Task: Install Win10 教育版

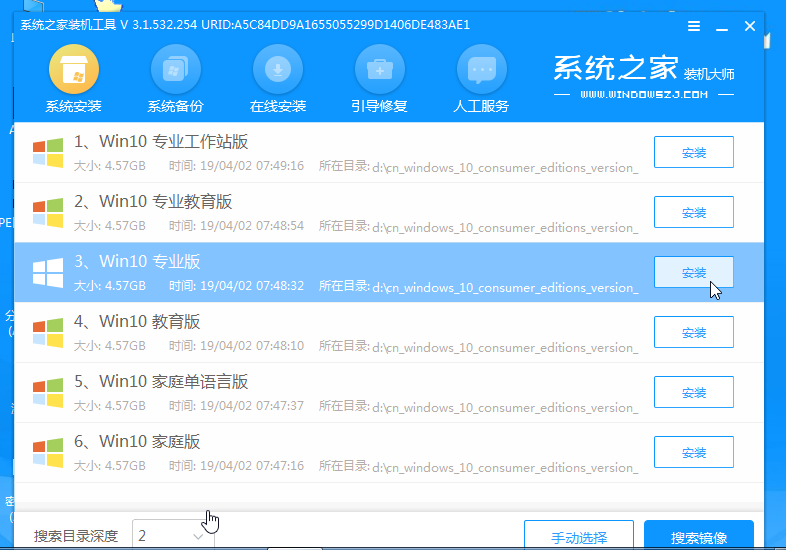Action: (x=693, y=332)
